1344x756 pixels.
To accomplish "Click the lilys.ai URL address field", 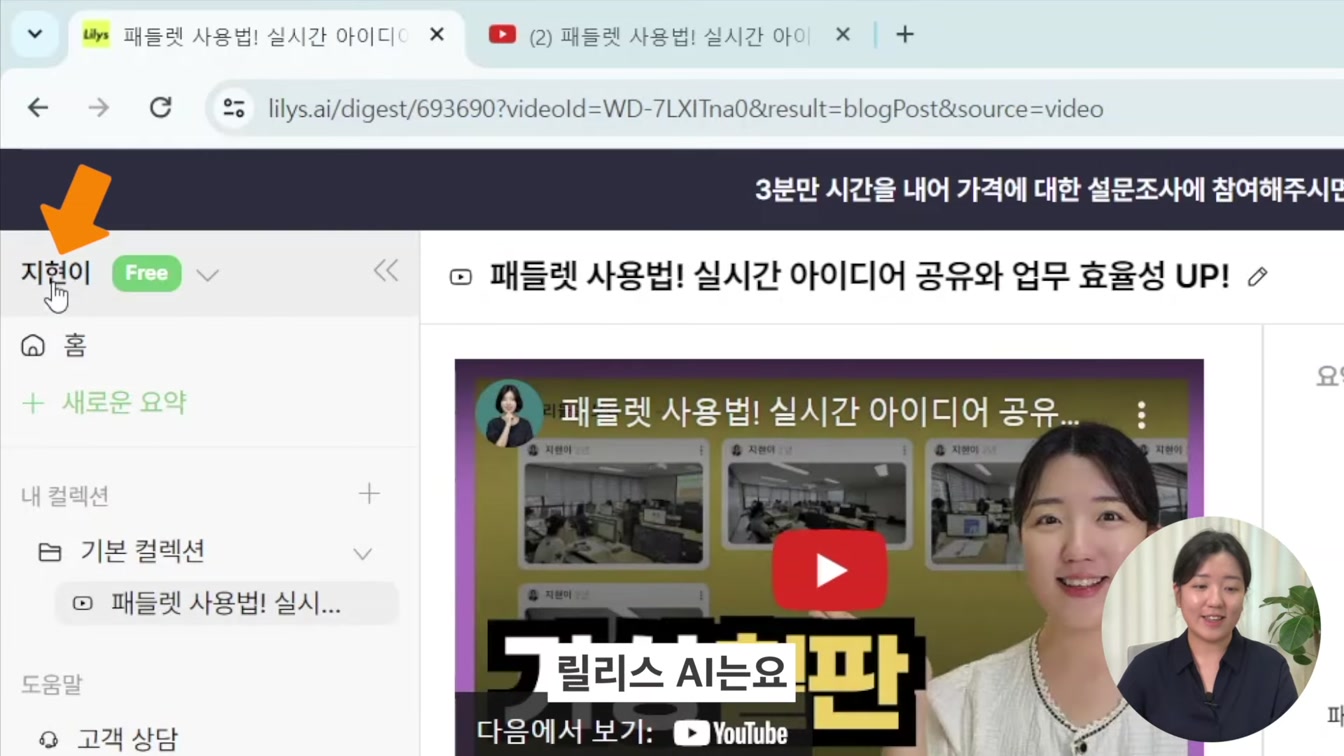I will pyautogui.click(x=686, y=109).
